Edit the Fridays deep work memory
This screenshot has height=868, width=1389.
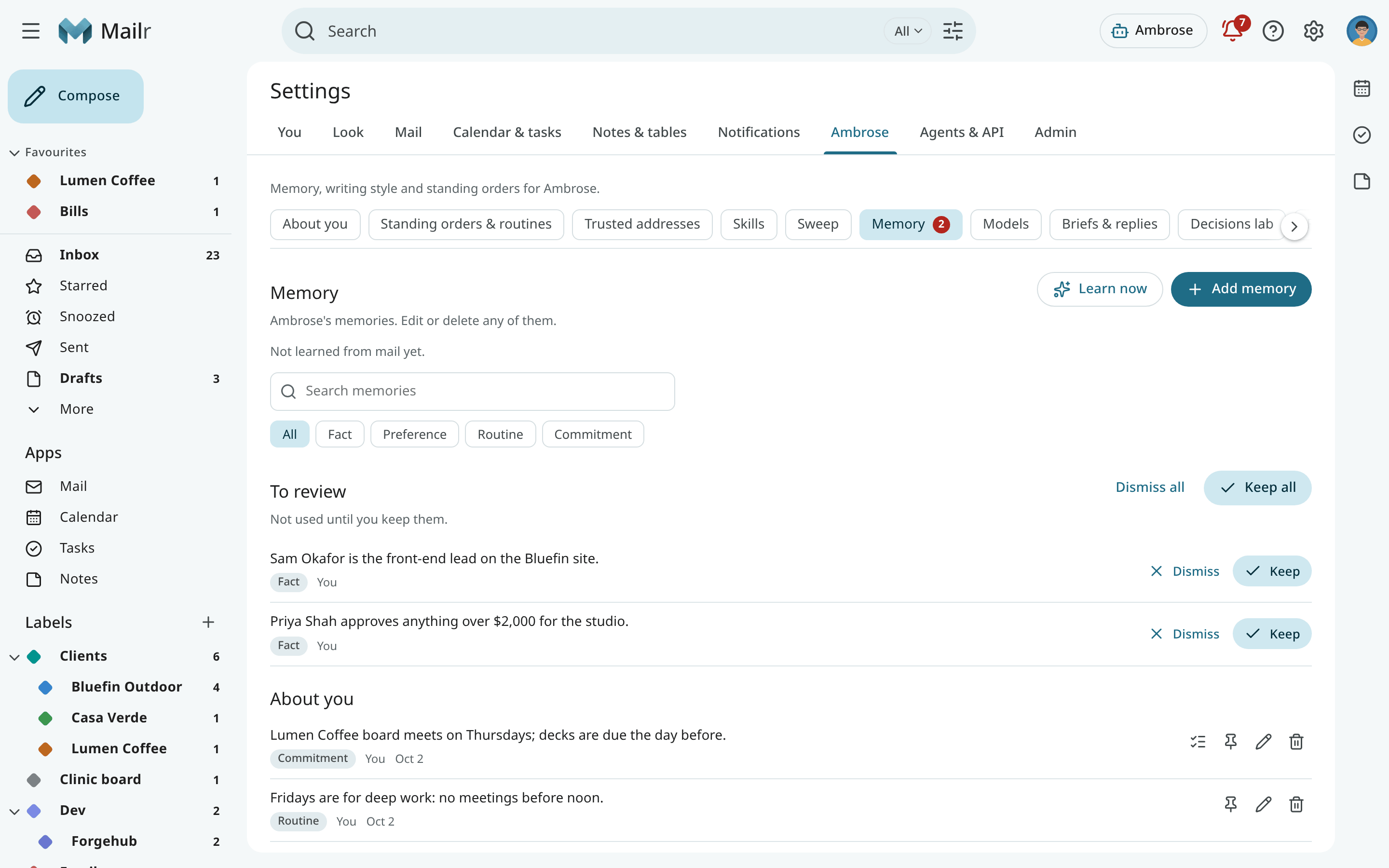(1263, 804)
